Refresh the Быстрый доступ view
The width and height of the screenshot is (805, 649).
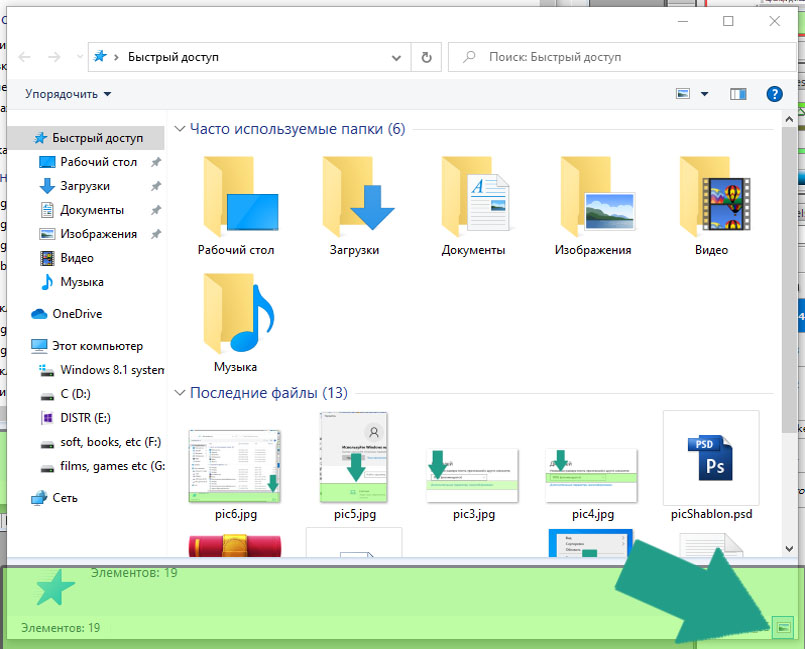tap(426, 58)
